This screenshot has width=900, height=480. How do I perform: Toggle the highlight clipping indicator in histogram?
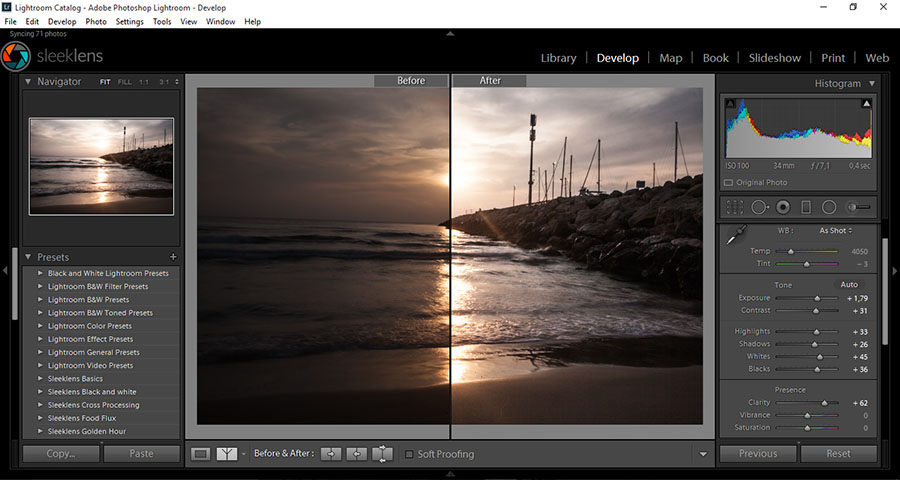866,103
